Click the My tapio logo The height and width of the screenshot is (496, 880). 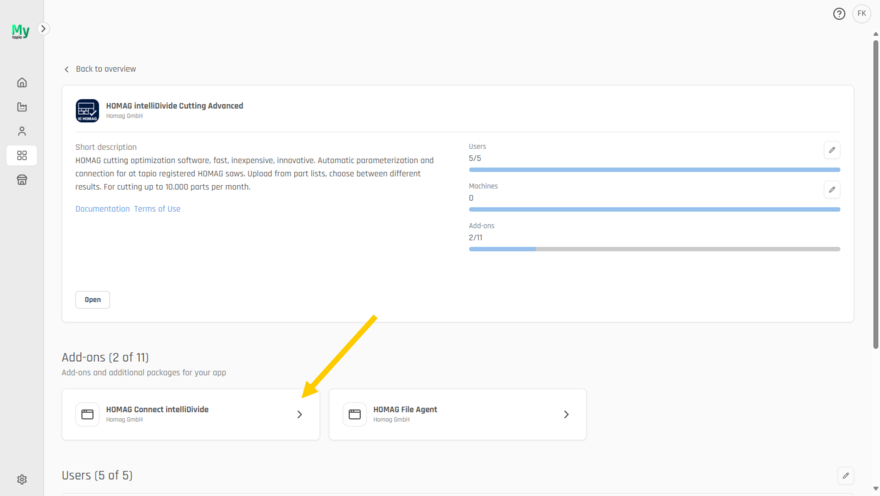click(x=20, y=31)
